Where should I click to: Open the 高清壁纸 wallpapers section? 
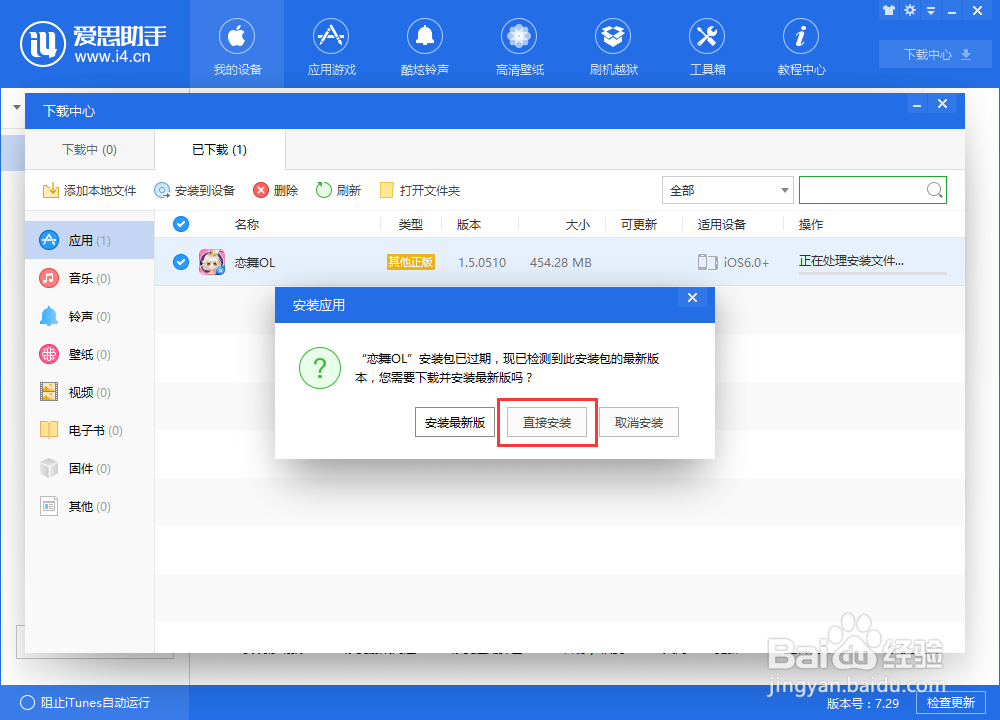518,45
